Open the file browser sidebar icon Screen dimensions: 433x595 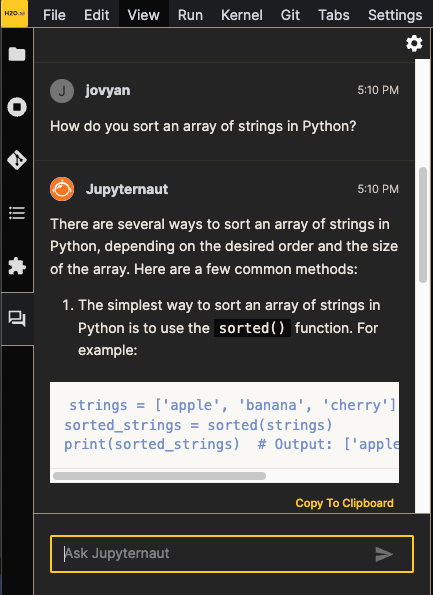click(x=17, y=54)
